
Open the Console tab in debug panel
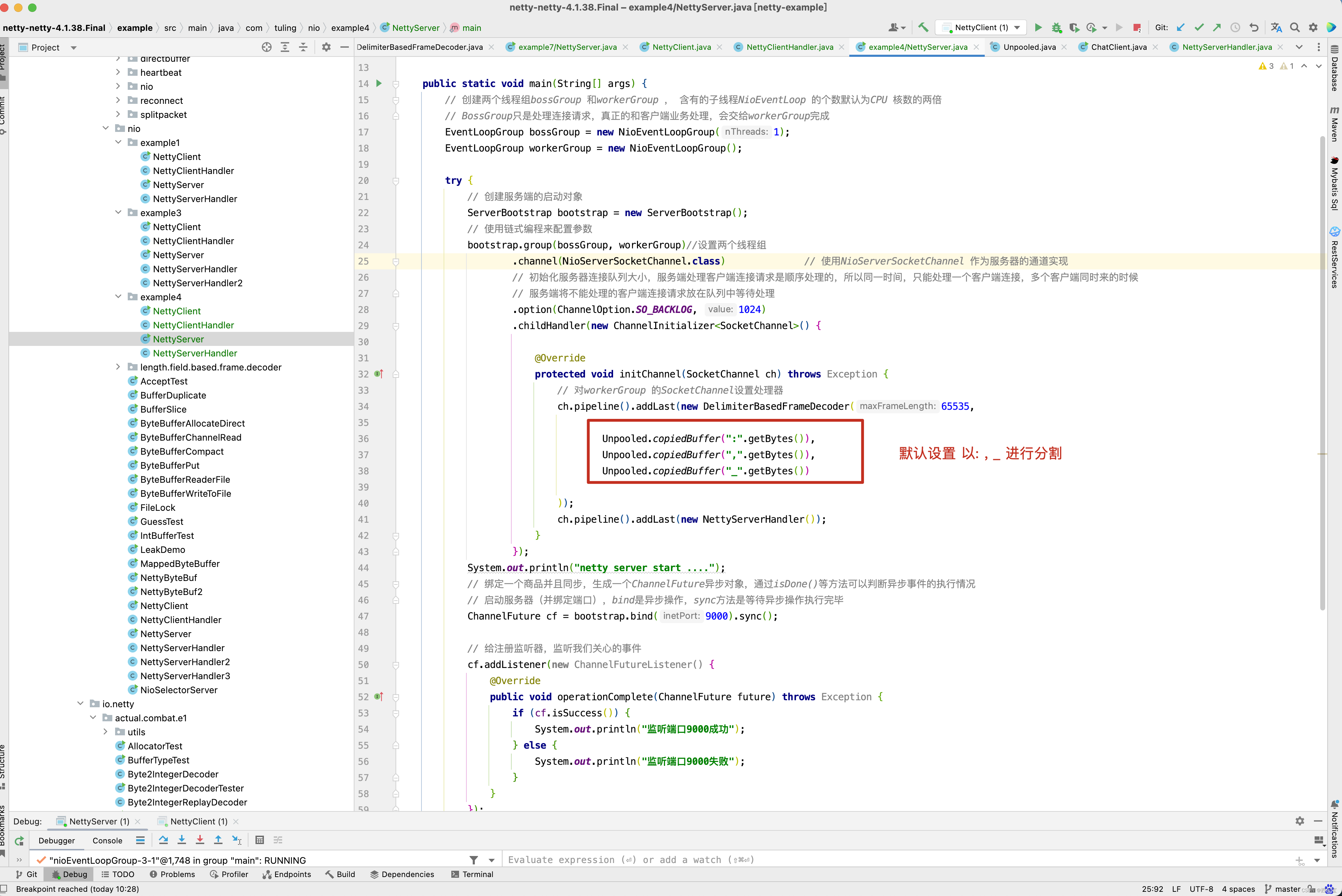tap(107, 841)
